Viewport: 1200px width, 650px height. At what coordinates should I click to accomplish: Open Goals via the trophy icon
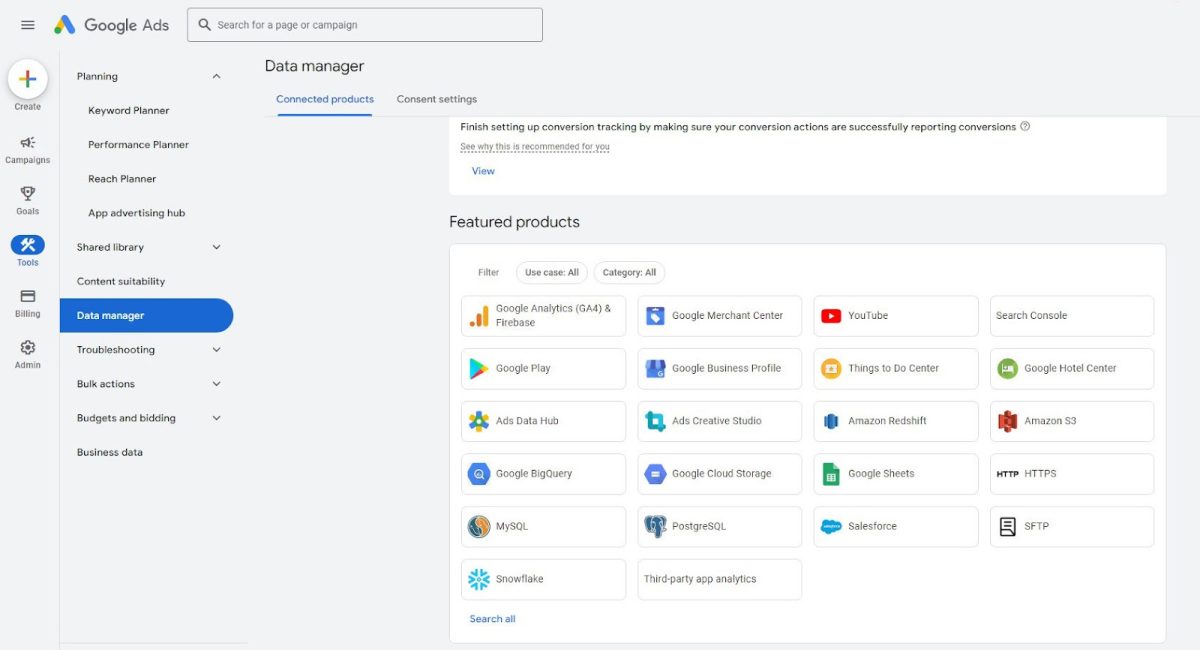tap(28, 194)
